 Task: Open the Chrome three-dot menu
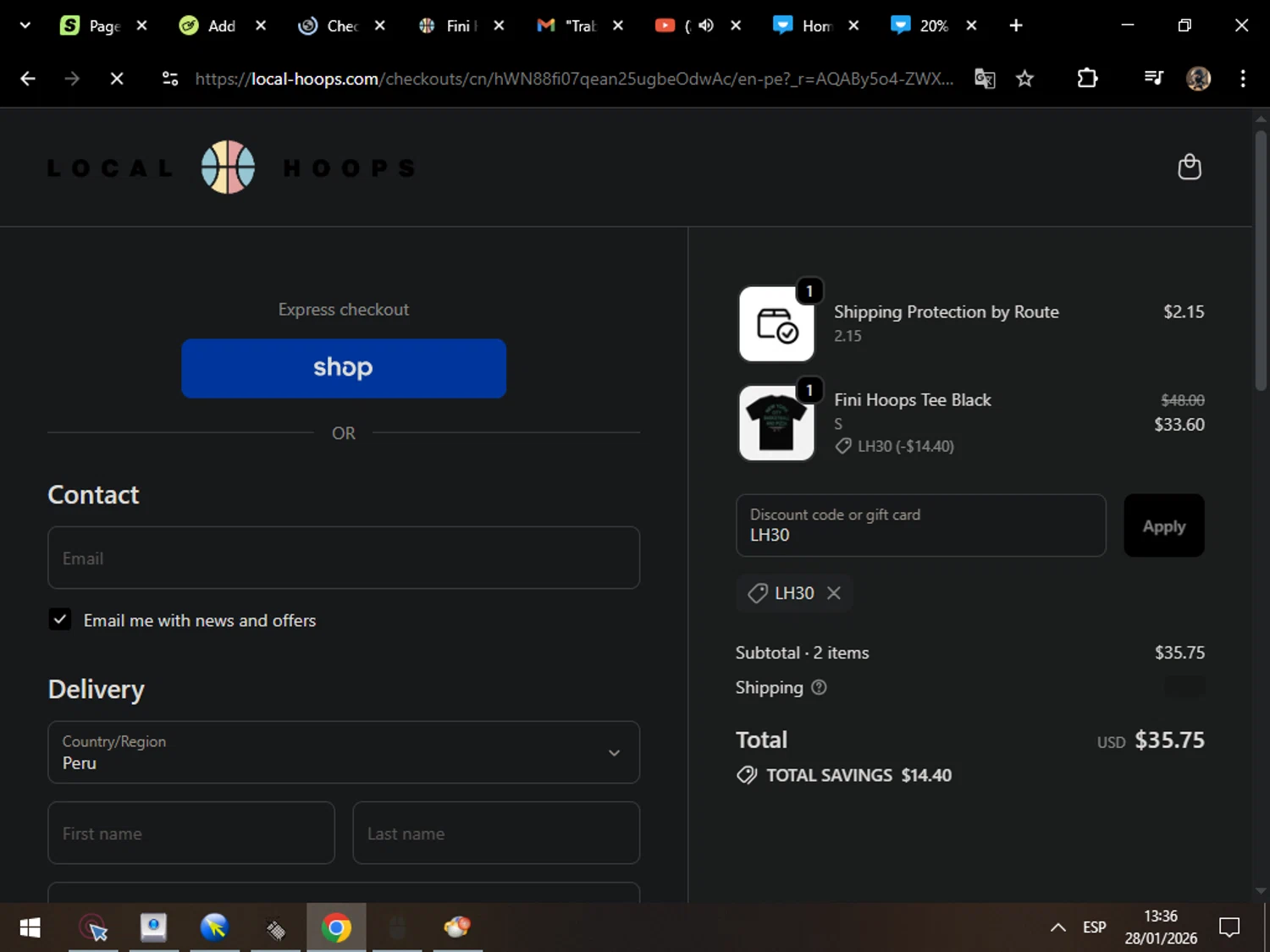click(x=1243, y=79)
